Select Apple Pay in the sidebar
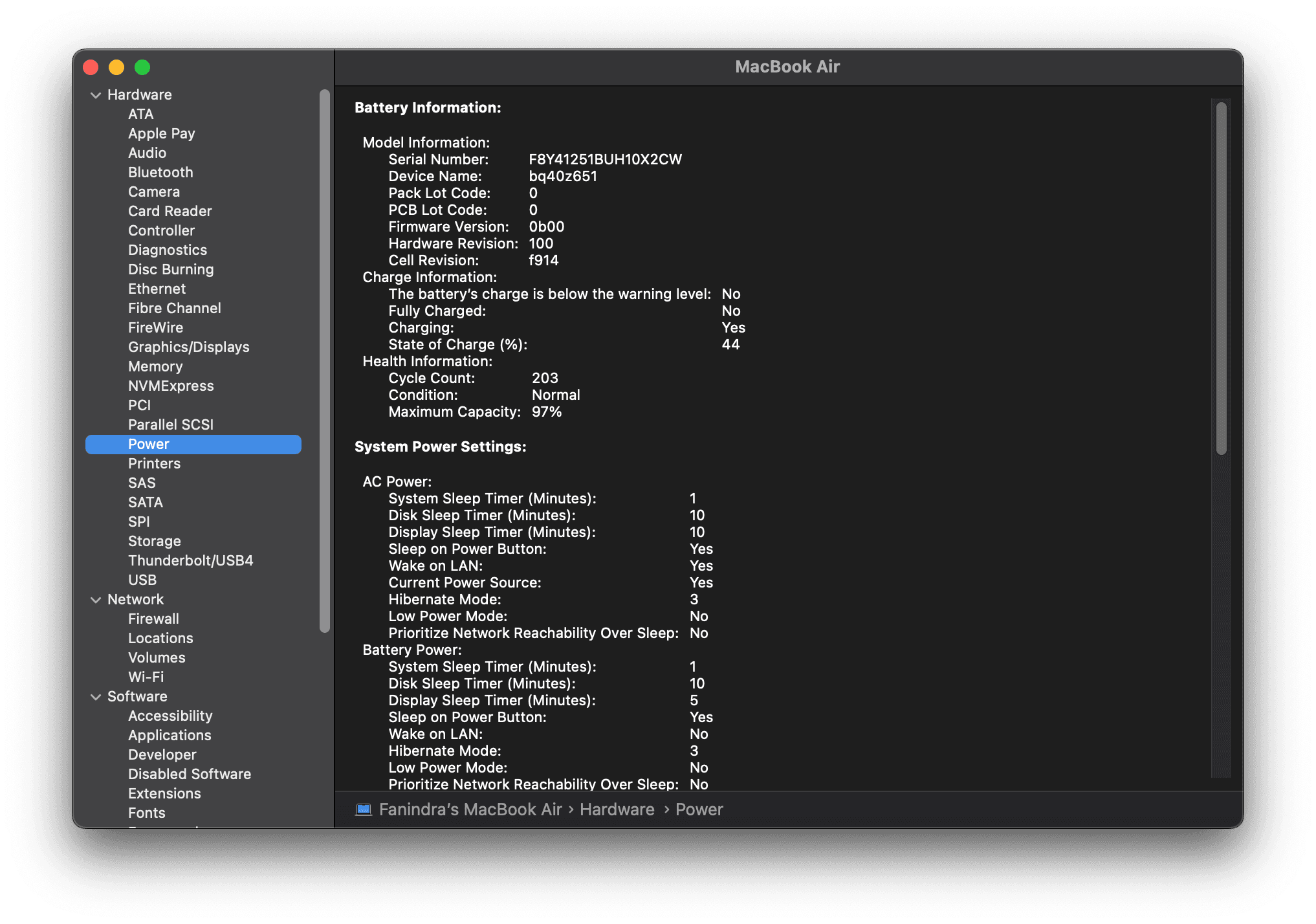Image resolution: width=1316 pixels, height=924 pixels. (161, 133)
